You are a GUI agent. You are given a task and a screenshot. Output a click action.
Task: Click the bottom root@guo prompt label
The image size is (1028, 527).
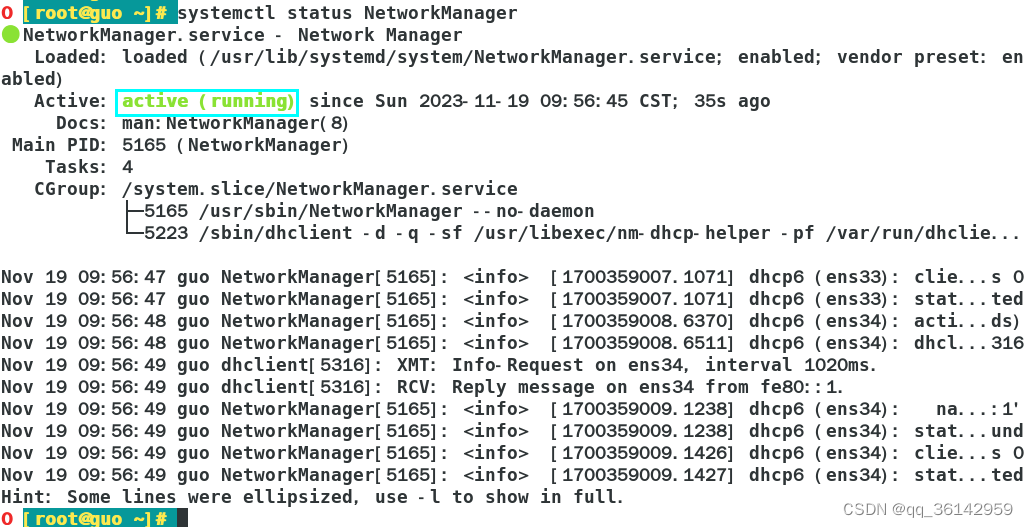100,518
